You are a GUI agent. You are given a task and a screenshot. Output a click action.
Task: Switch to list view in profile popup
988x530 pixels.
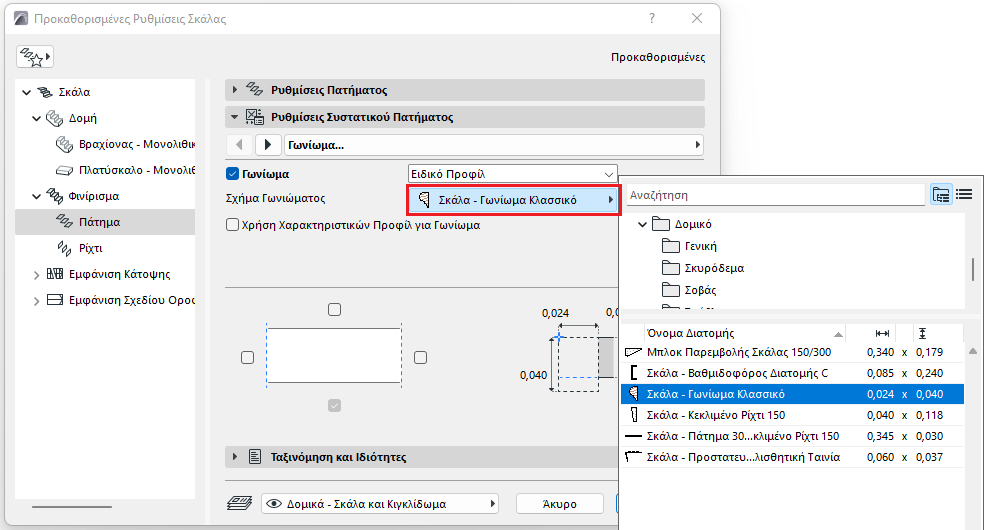pyautogui.click(x=964, y=195)
